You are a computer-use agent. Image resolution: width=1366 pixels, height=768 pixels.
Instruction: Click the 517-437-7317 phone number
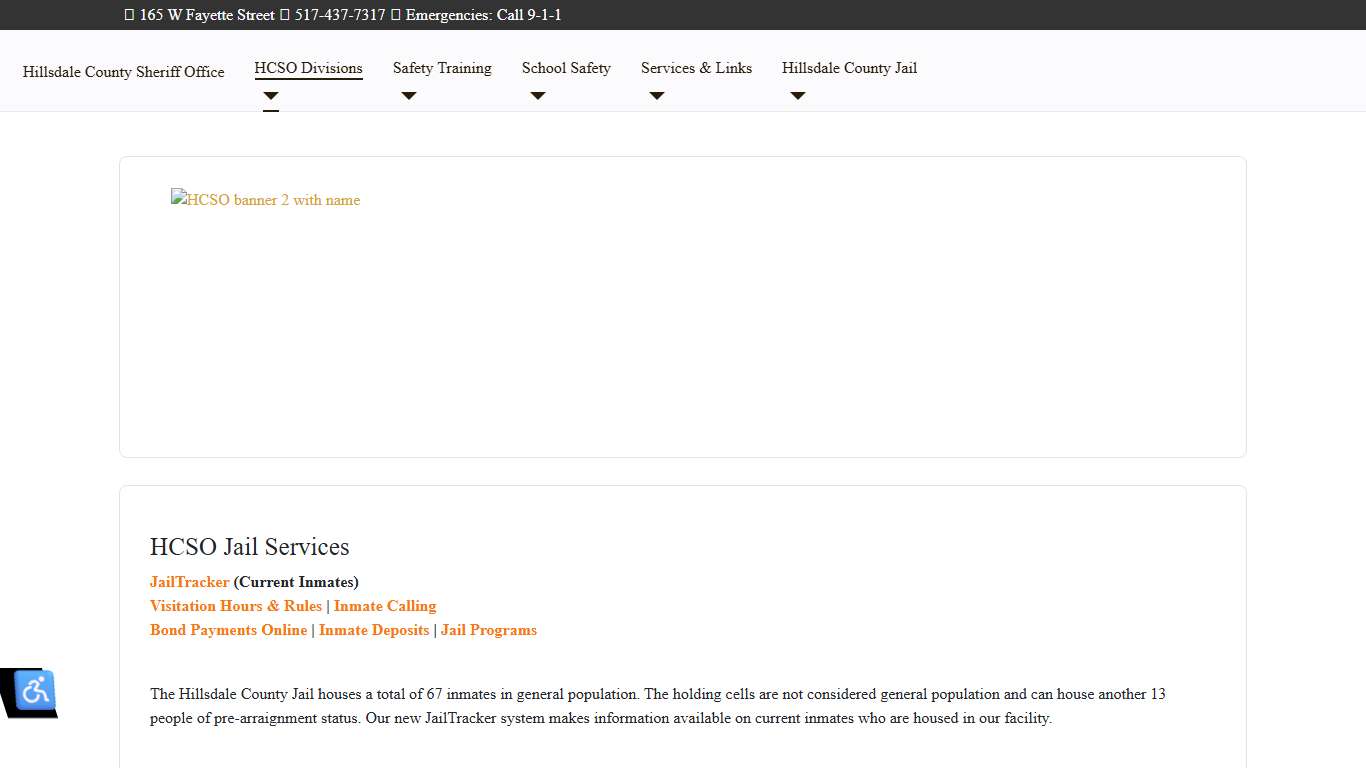(340, 15)
